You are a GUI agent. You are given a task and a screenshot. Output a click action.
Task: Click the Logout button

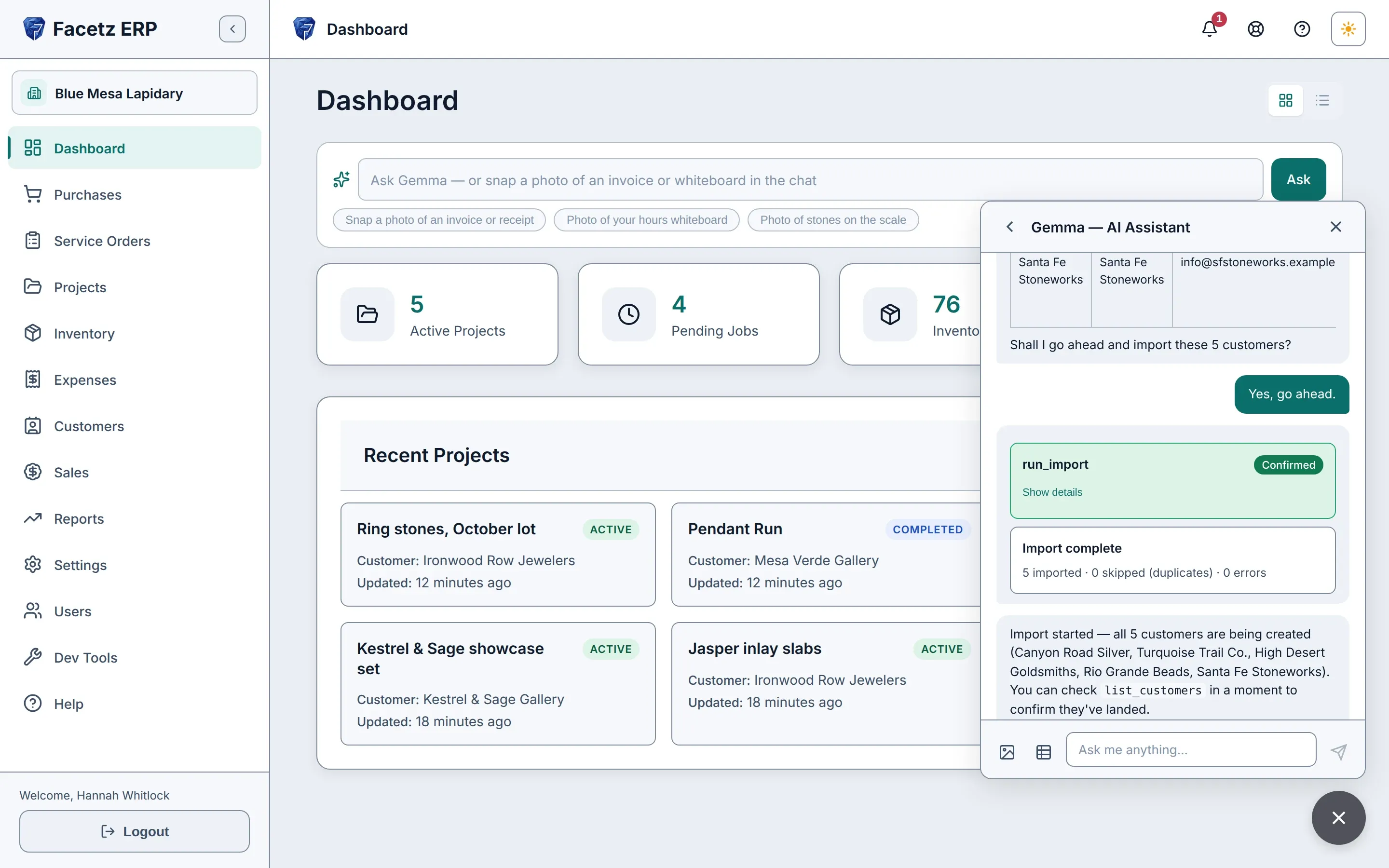tap(134, 831)
